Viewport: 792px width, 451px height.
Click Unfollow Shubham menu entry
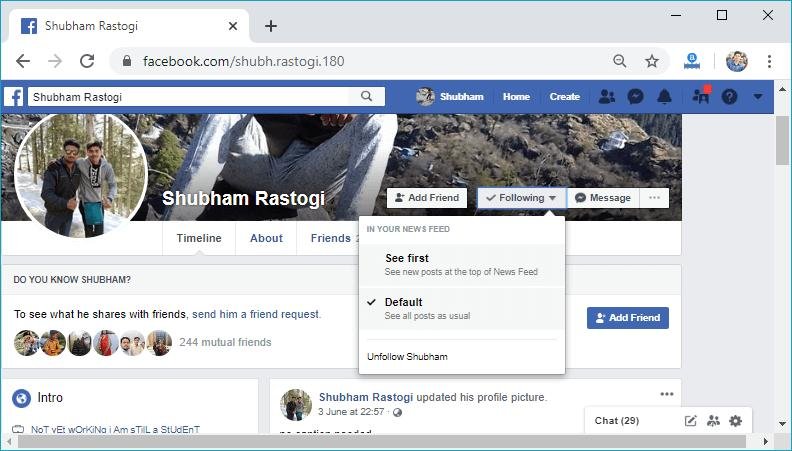(407, 357)
